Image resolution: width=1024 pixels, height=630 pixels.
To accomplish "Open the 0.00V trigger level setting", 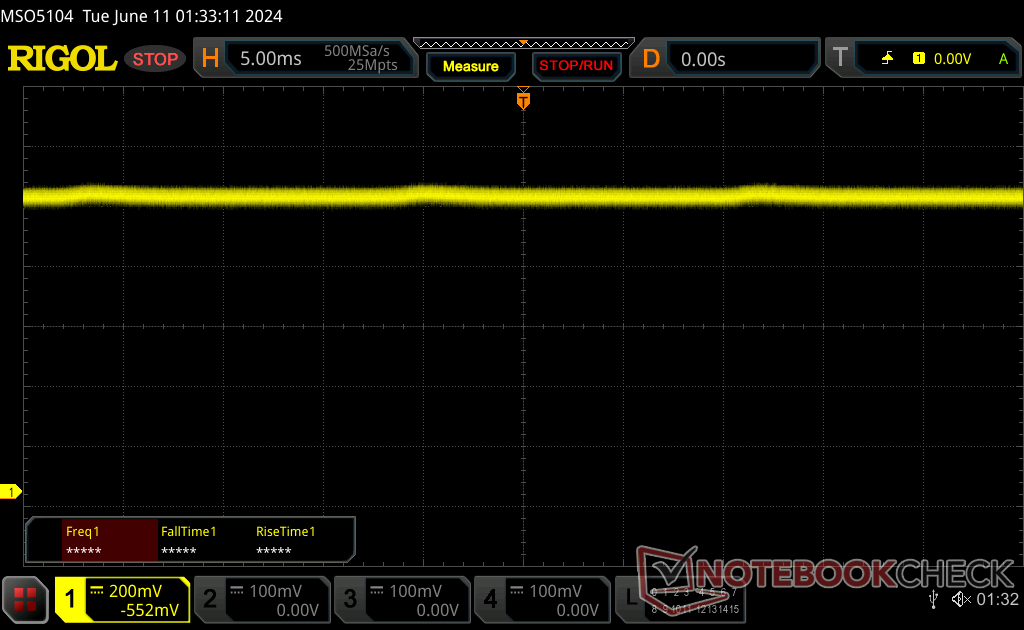I will (x=951, y=59).
